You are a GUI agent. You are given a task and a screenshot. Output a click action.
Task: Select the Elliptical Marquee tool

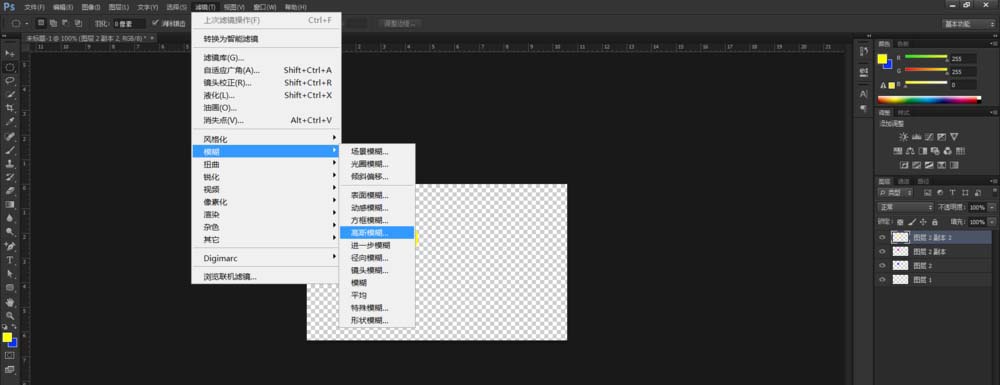point(10,67)
